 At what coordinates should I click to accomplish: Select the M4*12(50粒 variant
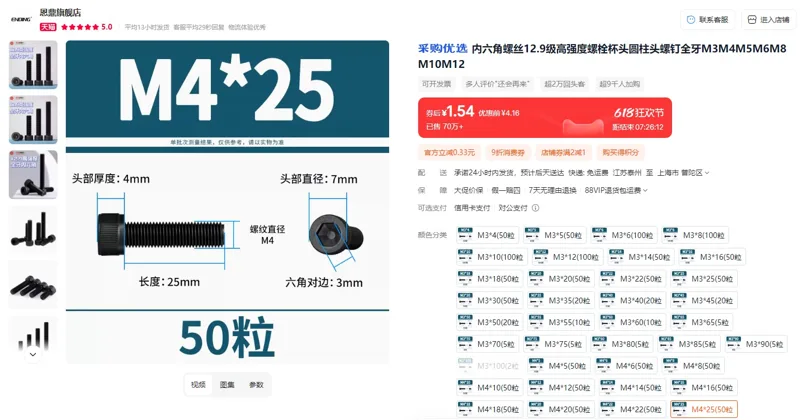(x=561, y=387)
